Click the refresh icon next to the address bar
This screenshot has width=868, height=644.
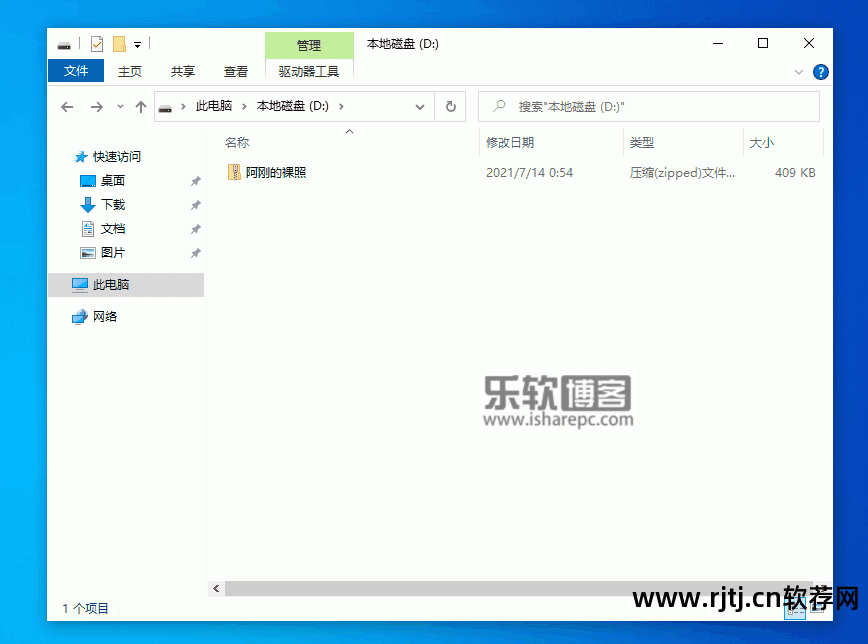click(450, 106)
